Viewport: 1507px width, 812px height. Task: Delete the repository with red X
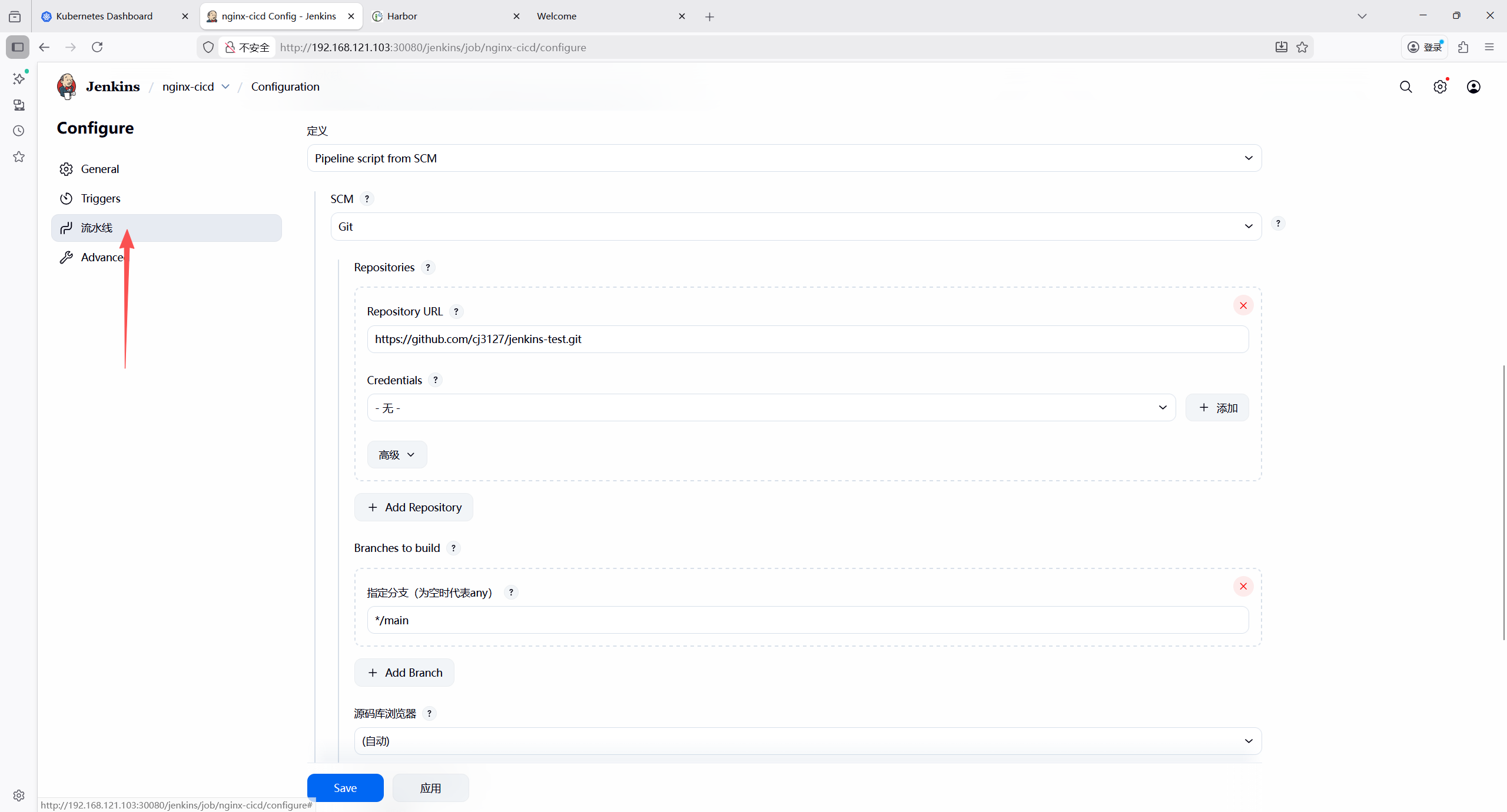(1243, 305)
